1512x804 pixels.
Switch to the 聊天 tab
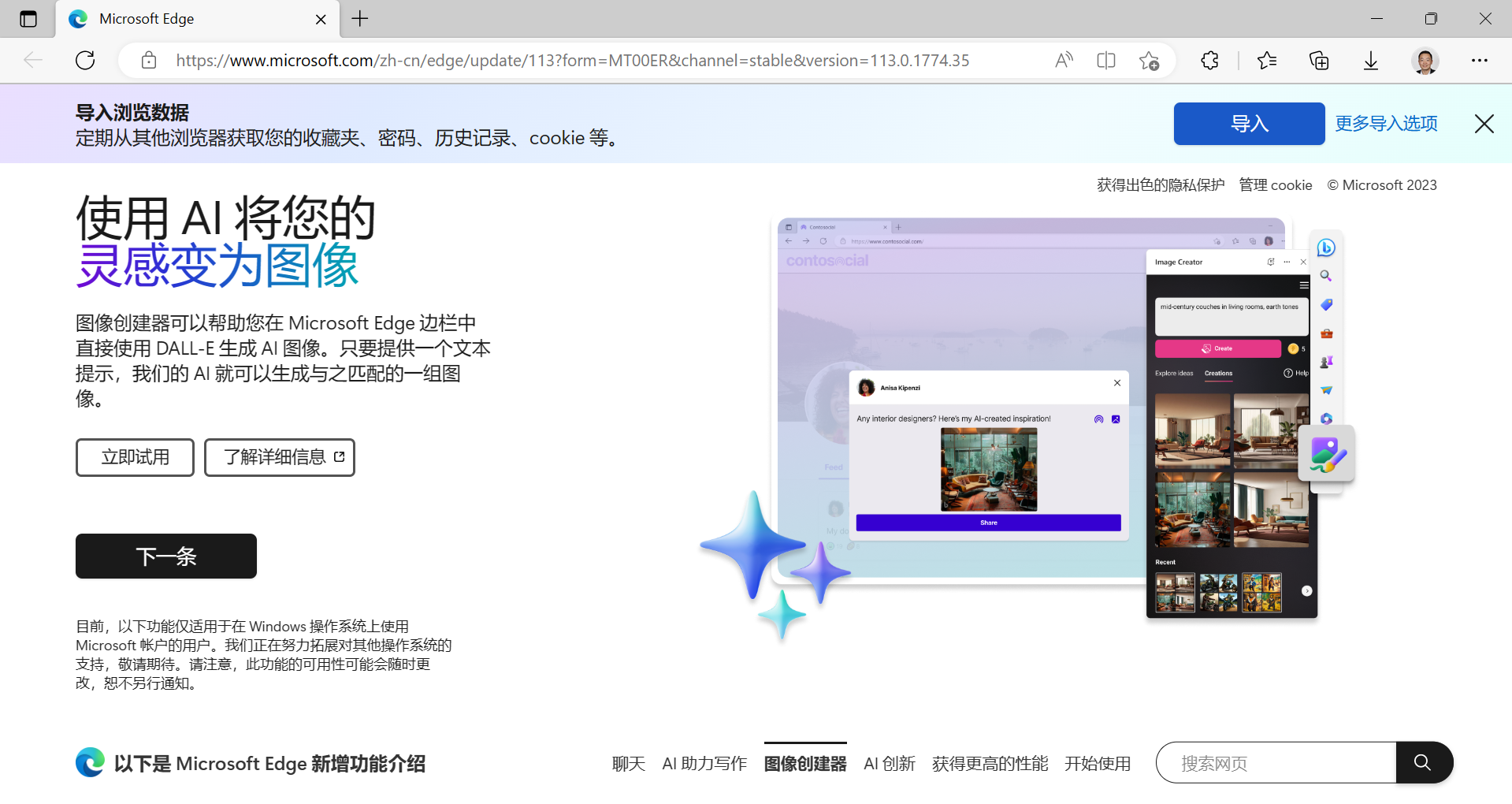[x=629, y=763]
